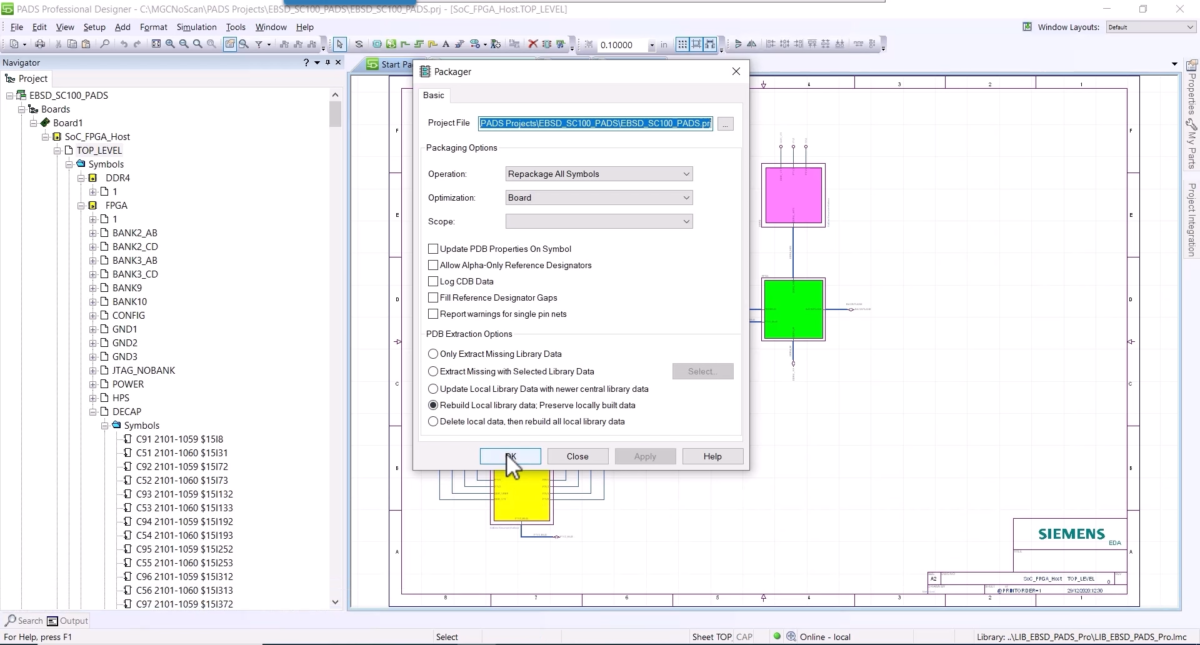Click the Fit All zoom icon
The image size is (1200, 645).
(155, 44)
